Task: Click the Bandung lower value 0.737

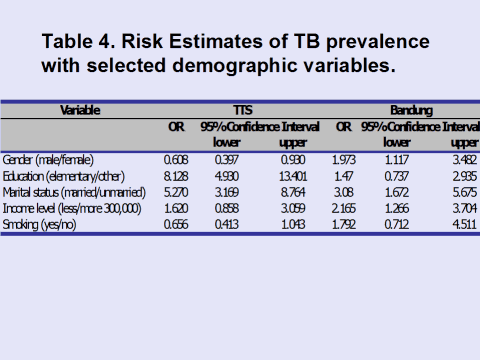Action: [x=397, y=176]
